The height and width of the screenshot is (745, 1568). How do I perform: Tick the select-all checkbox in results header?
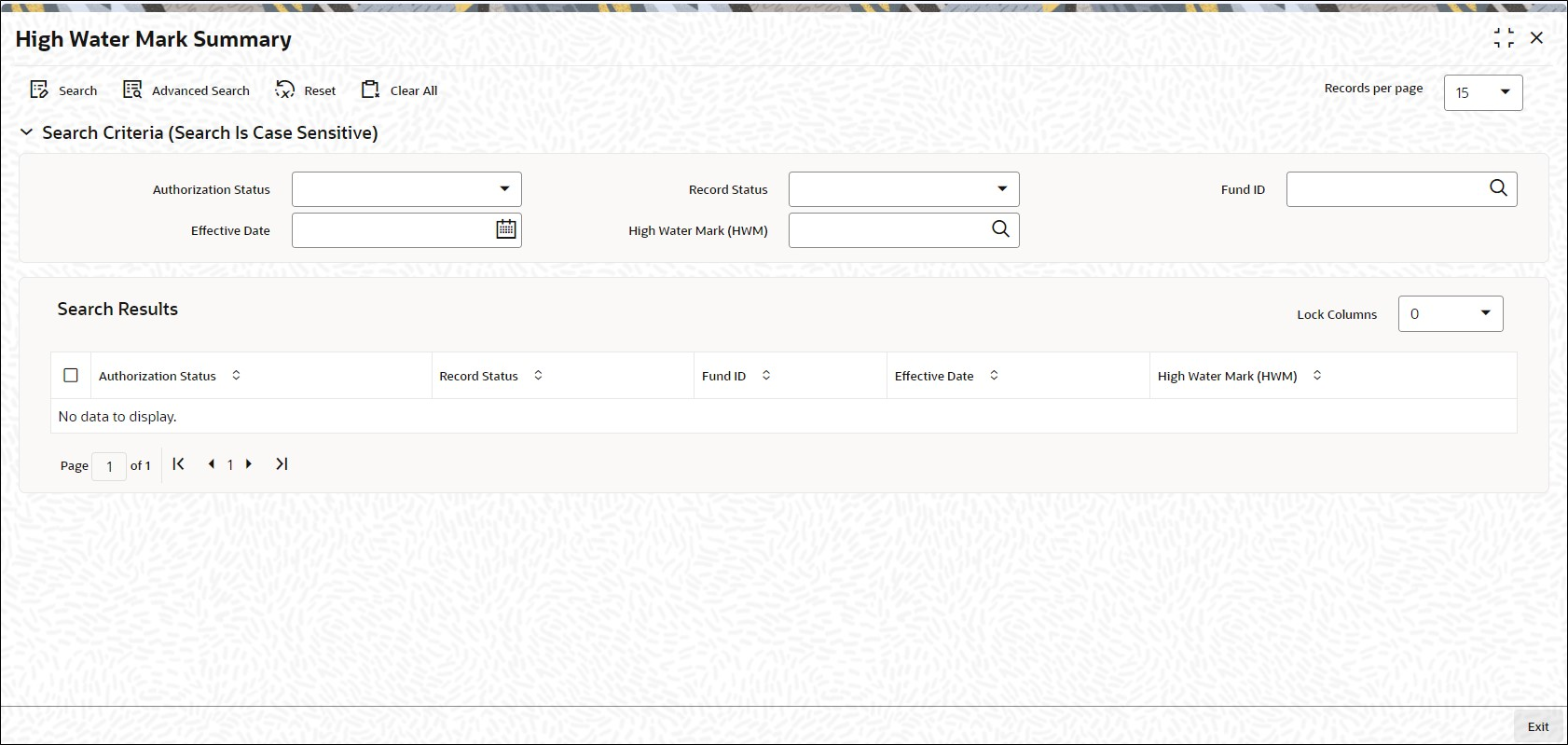coord(71,375)
